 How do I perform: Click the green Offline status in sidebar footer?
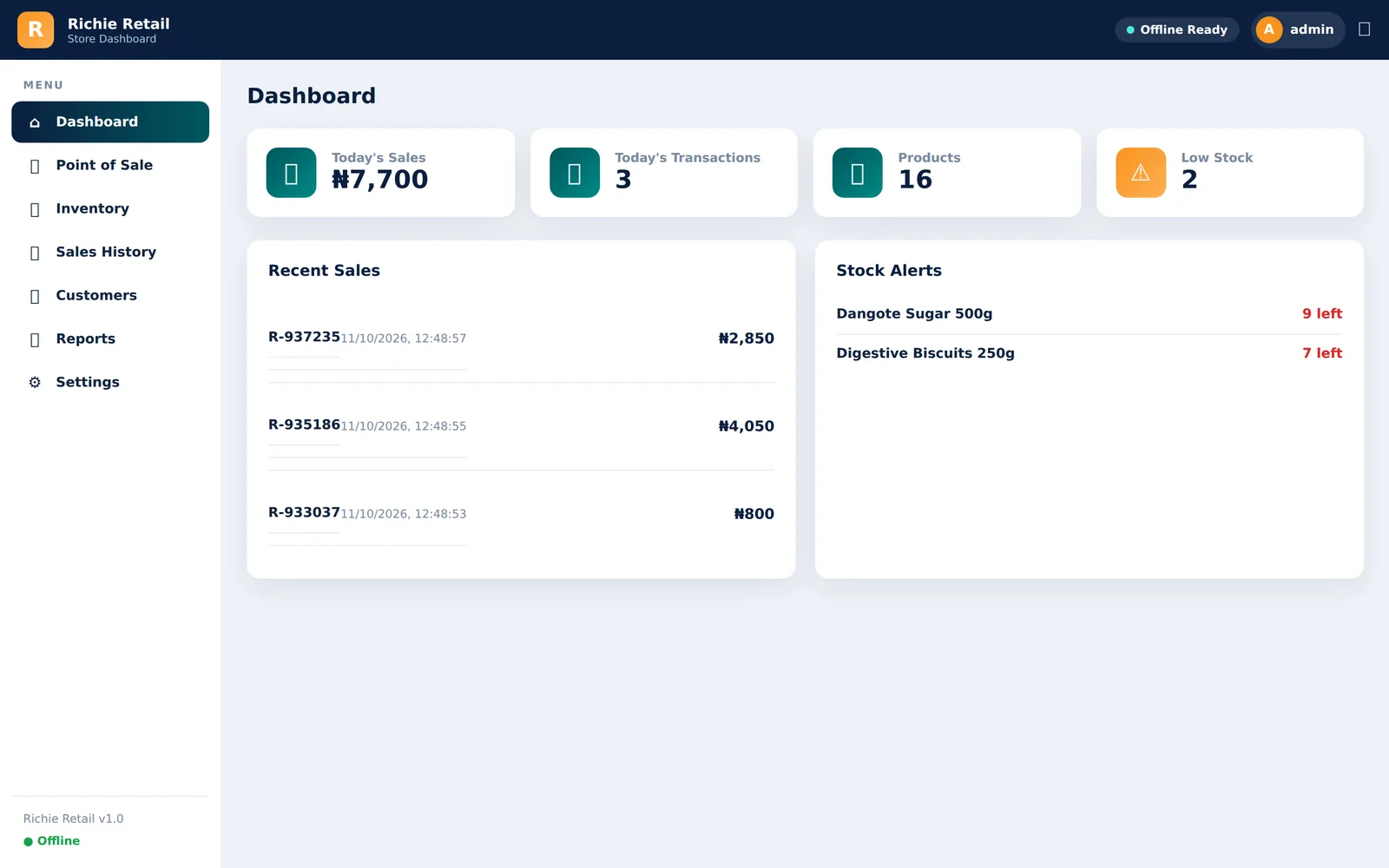point(52,841)
